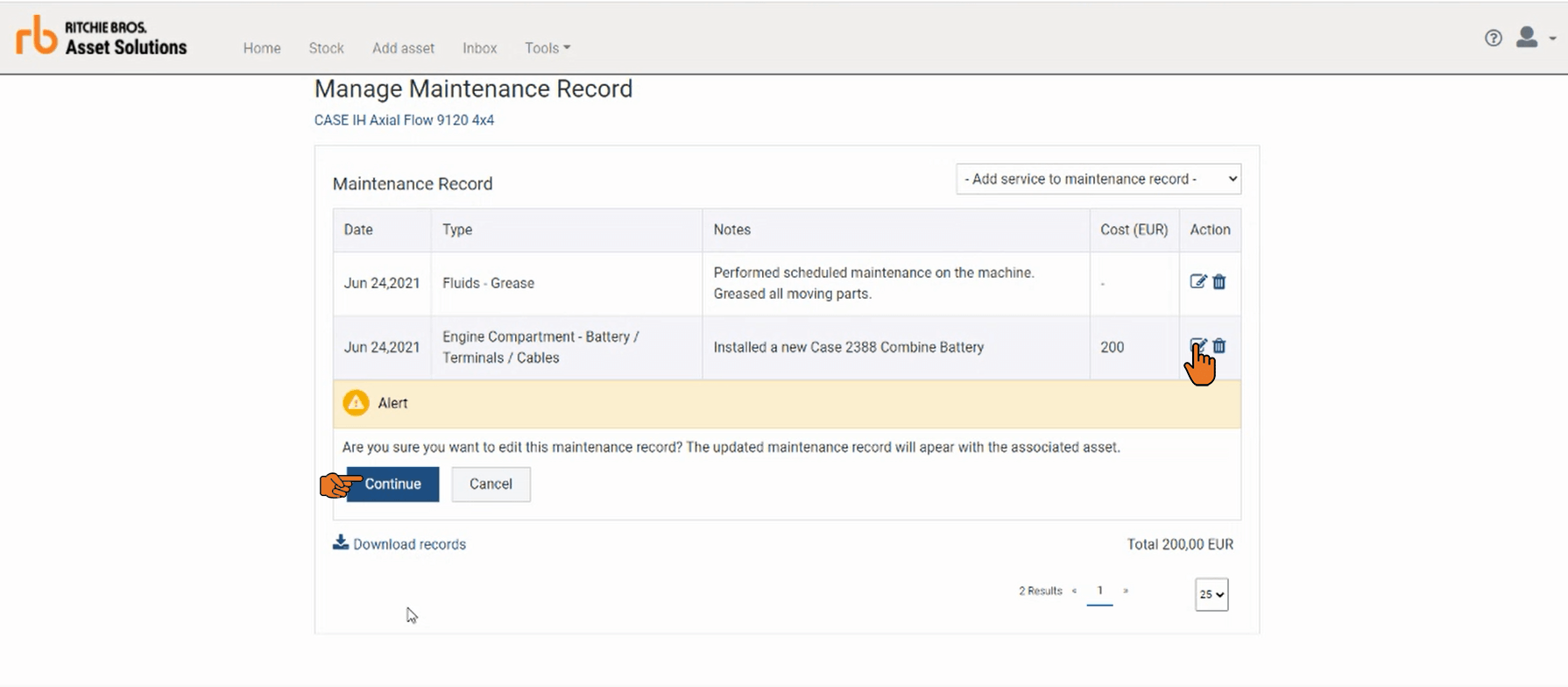Go to the previous results page arrow
Viewport: 1568px width, 687px height.
pyautogui.click(x=1074, y=591)
